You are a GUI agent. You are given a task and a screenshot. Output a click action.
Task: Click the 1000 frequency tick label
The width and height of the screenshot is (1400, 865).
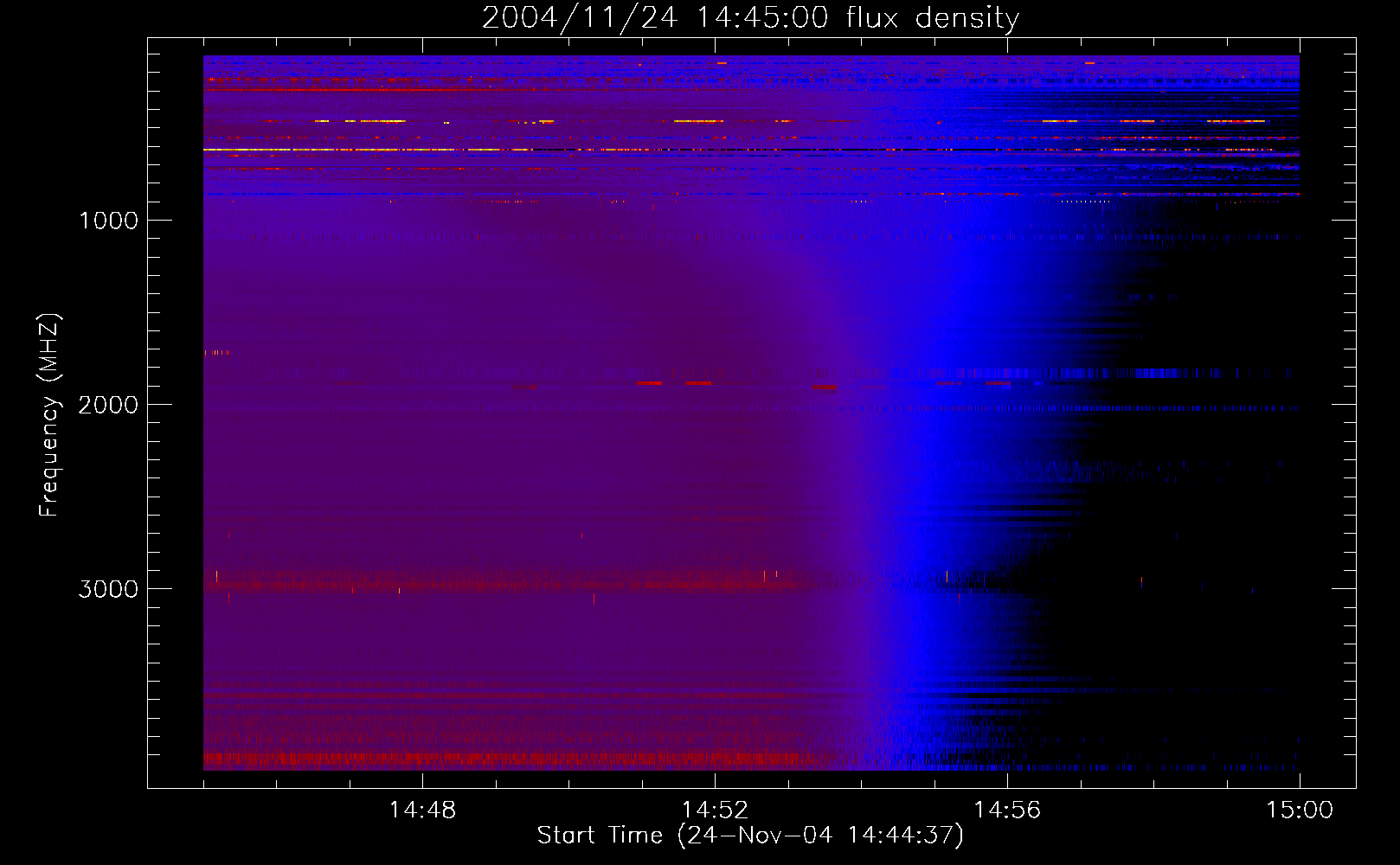108,221
